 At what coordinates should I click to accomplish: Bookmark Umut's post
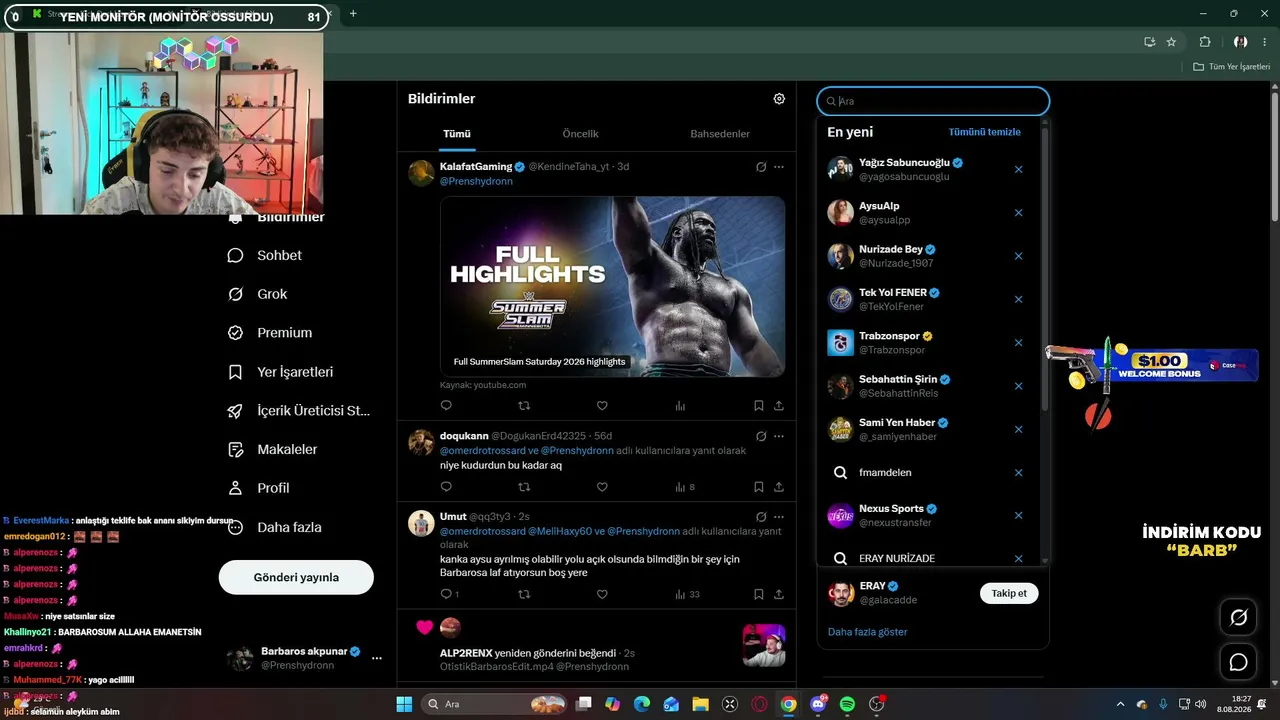pos(758,594)
